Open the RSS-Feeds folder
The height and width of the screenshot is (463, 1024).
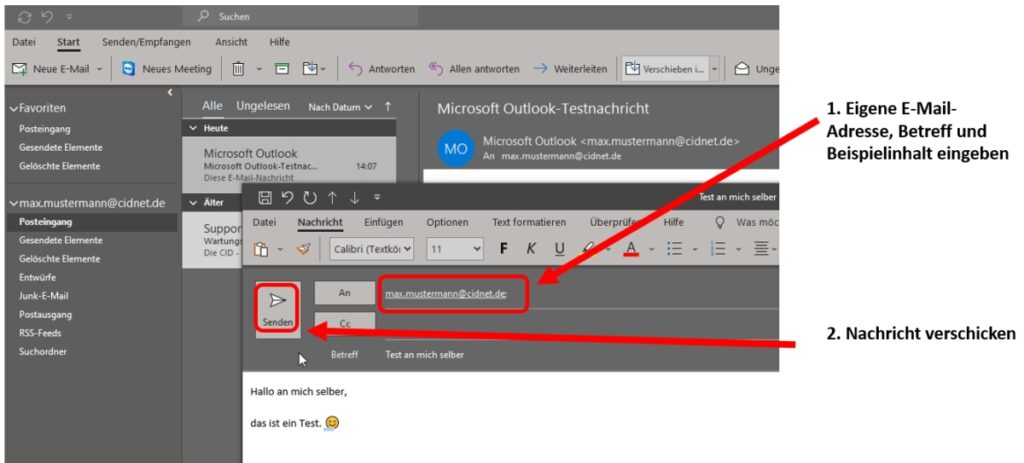(x=40, y=333)
